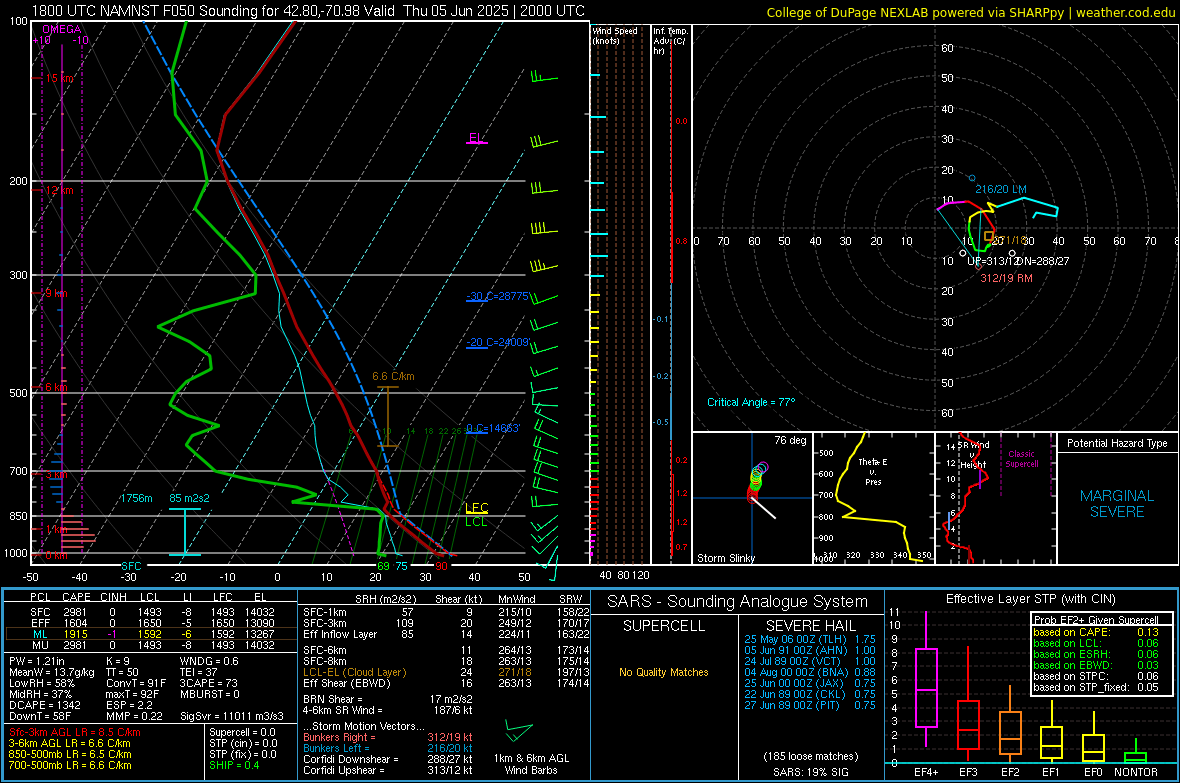Image resolution: width=1180 pixels, height=783 pixels.
Task: Click the green 'SHIP = 0.4' value
Action: coord(234,765)
